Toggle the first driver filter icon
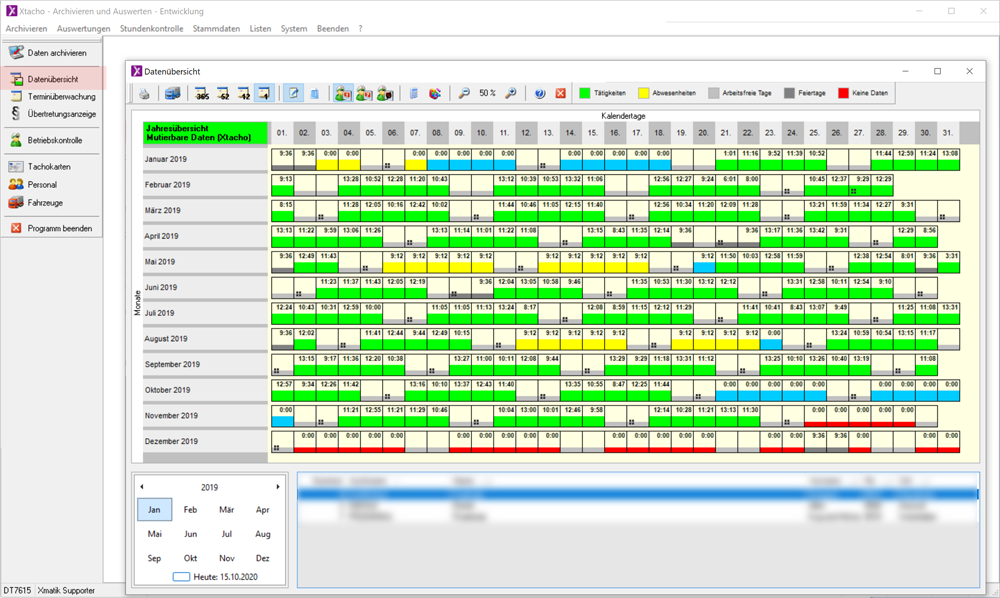Screen dimensions: 1000x598 tap(343, 93)
